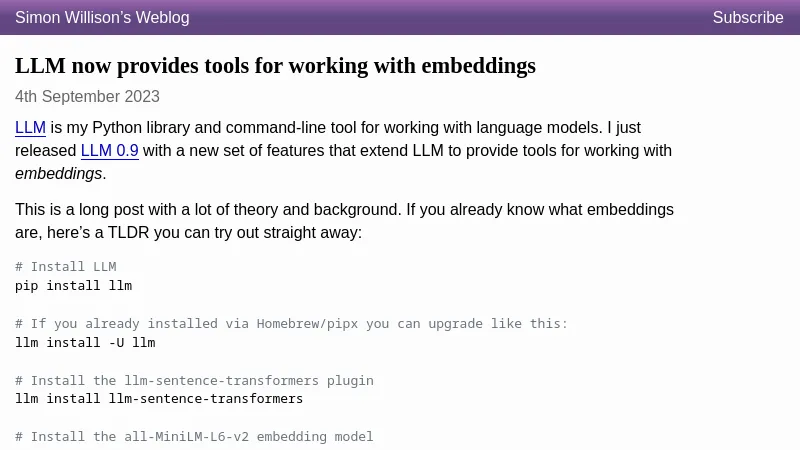Click the Homebrew/pipx upgrade comment line

click(291, 324)
